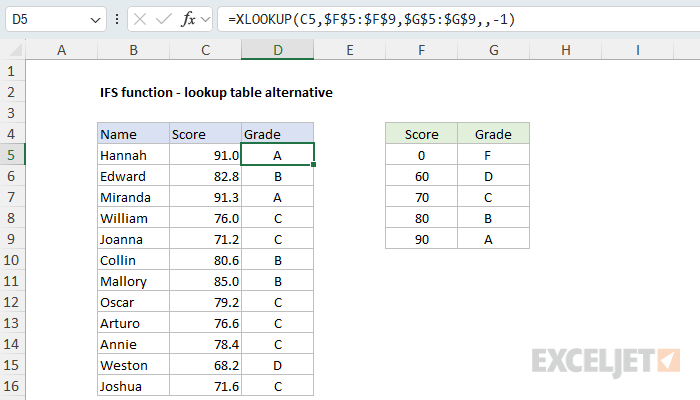Select the cell with name Edward
The image size is (700, 400).
(133, 176)
